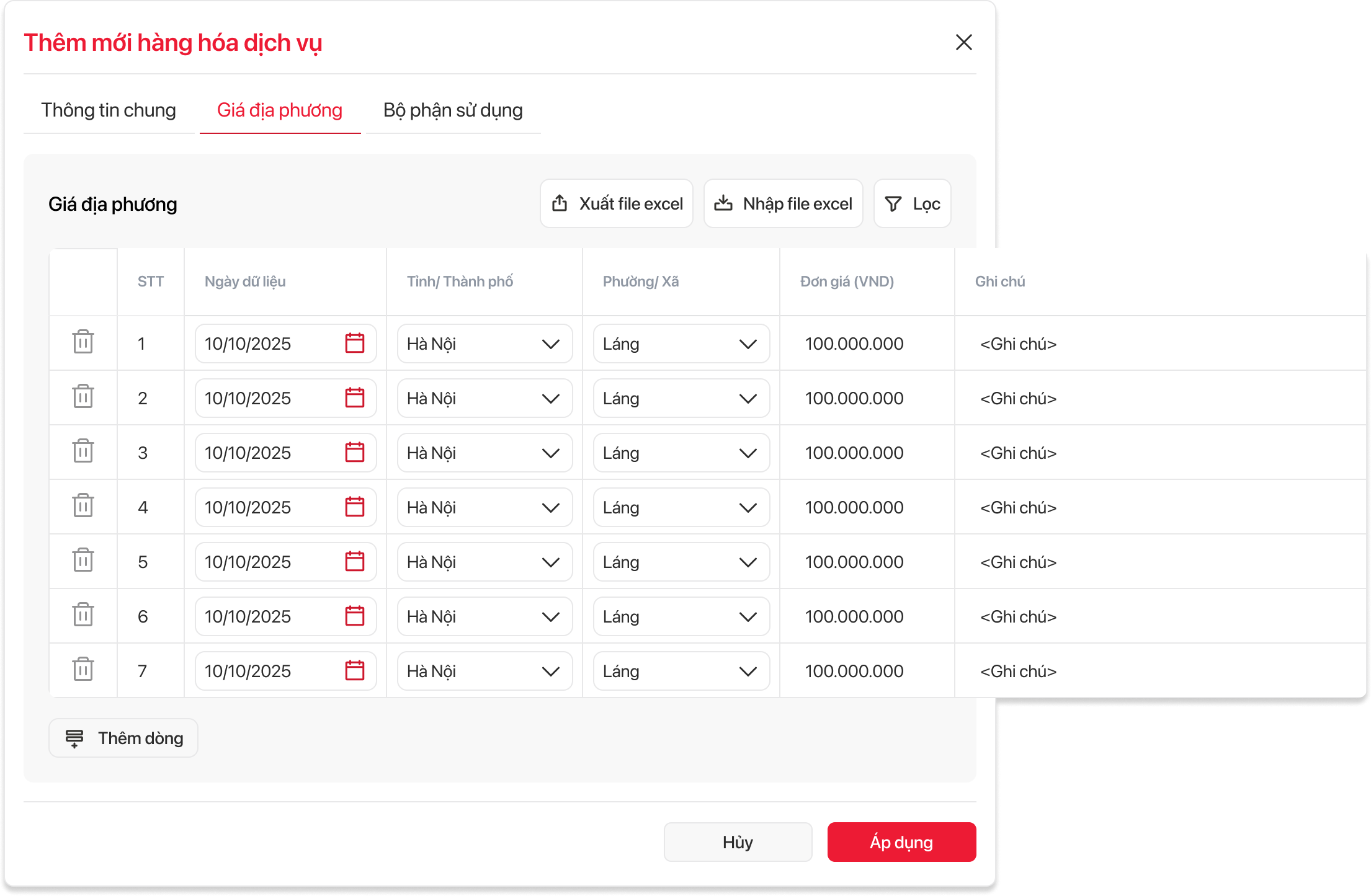Click Nhập file excel import button
This screenshot has width=1371, height=896.
[x=783, y=204]
